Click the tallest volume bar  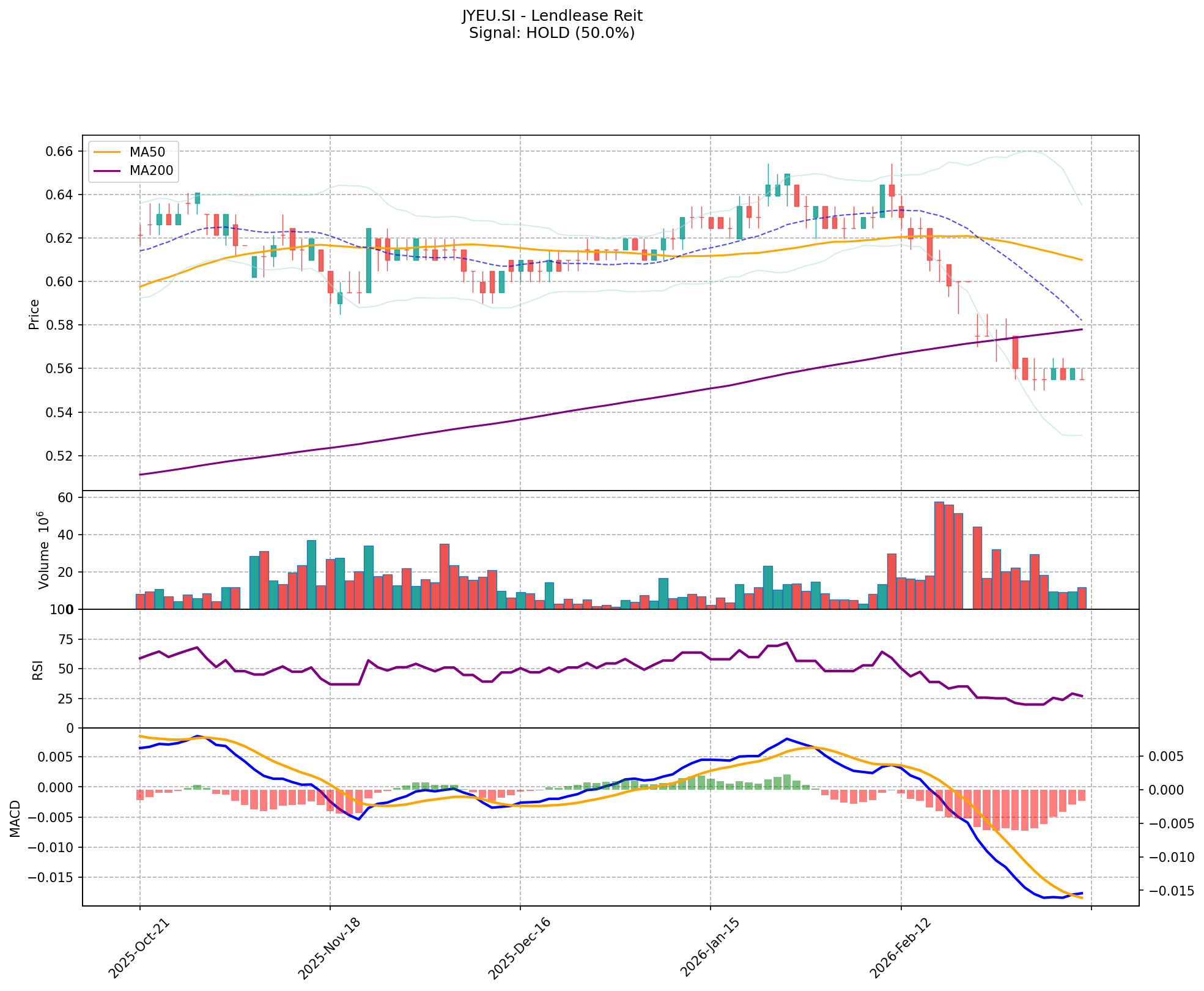[x=939, y=555]
